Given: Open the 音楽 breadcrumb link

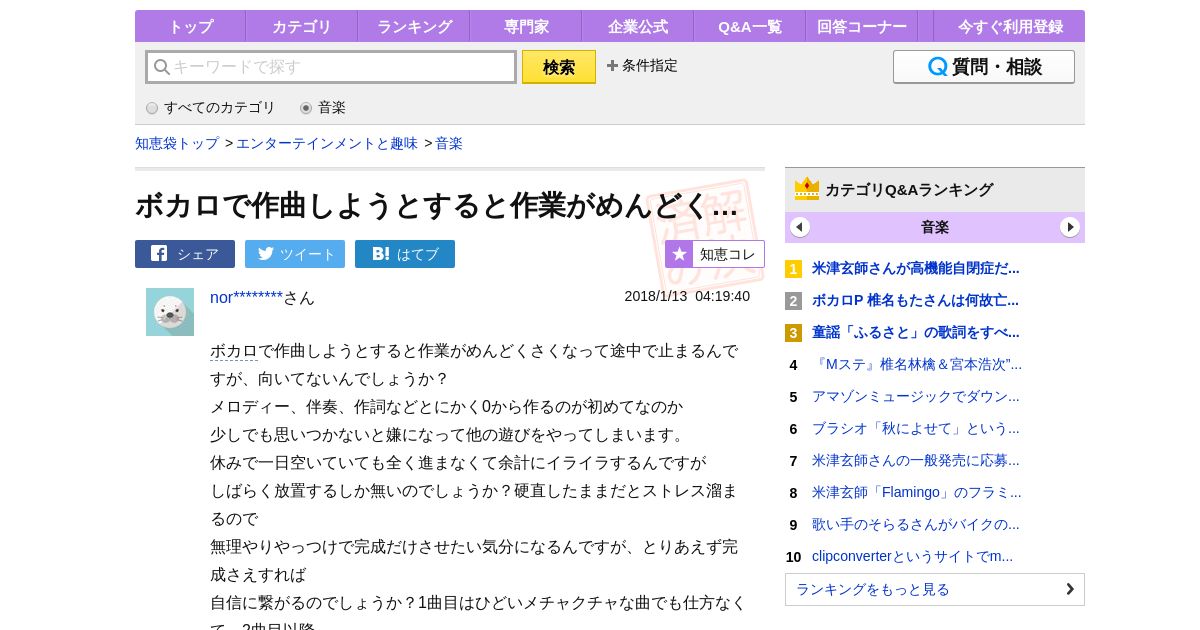Looking at the screenshot, I should tap(449, 143).
